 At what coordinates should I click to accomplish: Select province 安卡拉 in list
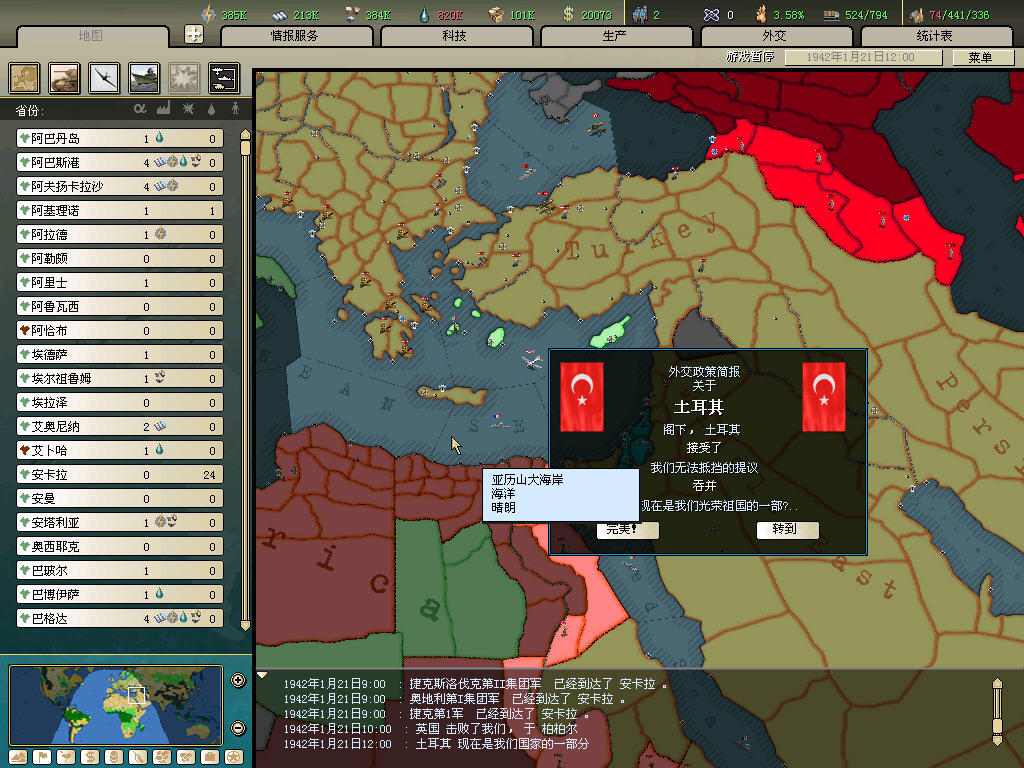coord(120,475)
